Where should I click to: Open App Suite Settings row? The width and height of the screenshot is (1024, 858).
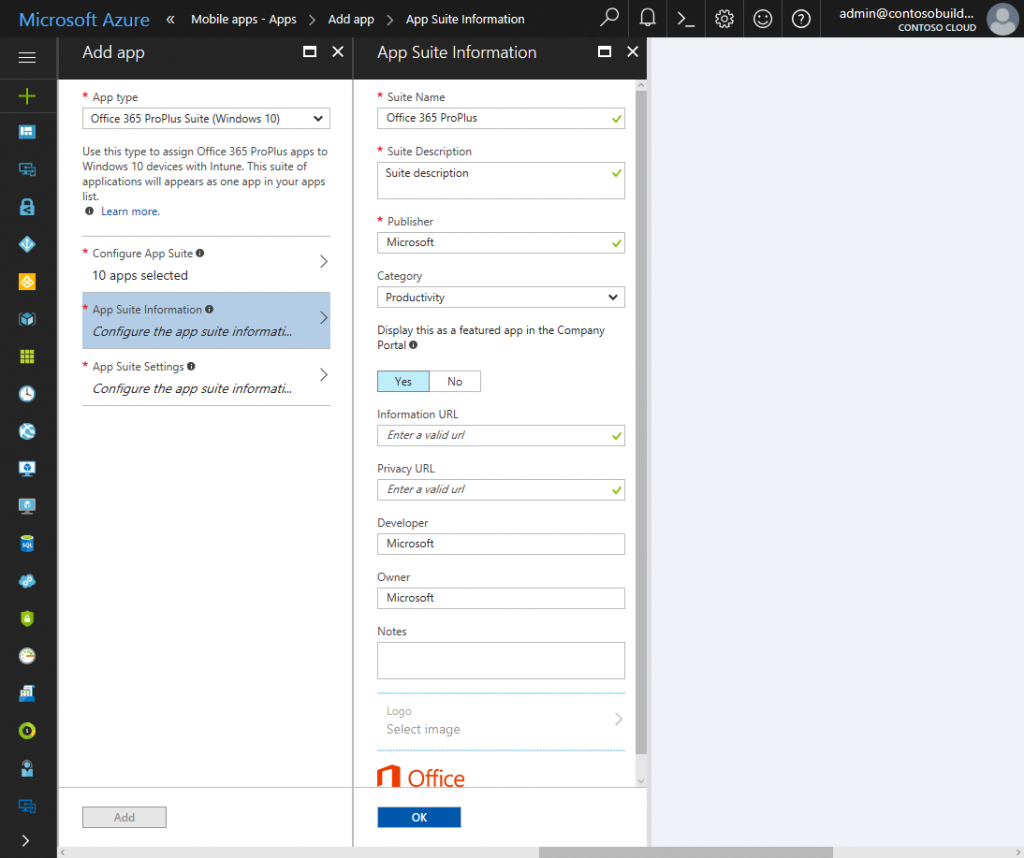click(x=206, y=377)
